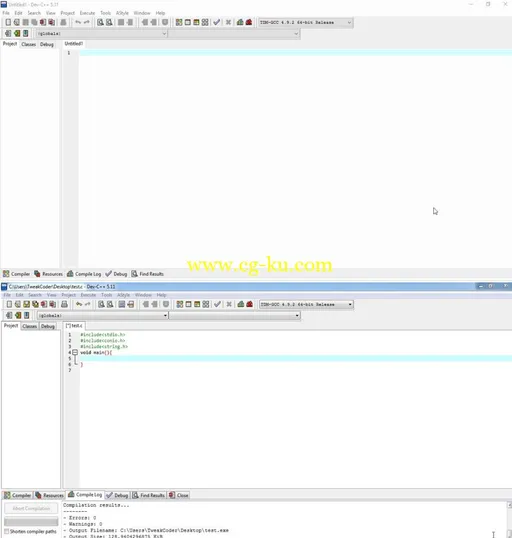The height and width of the screenshot is (538, 512).
Task: Click New file icon in Untitled1 window
Action: pyautogui.click(x=8, y=22)
